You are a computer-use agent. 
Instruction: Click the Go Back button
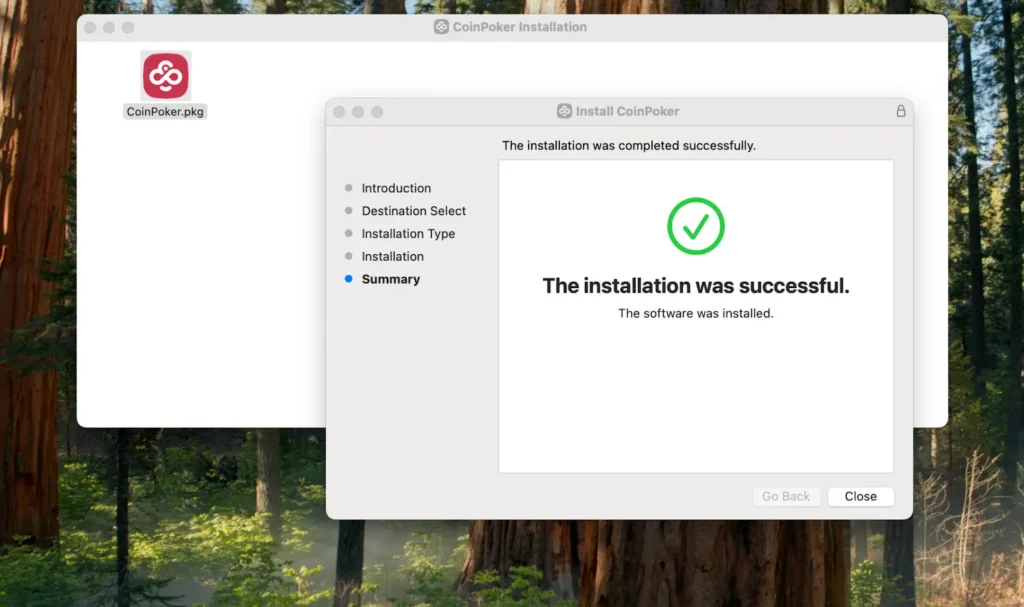(786, 496)
